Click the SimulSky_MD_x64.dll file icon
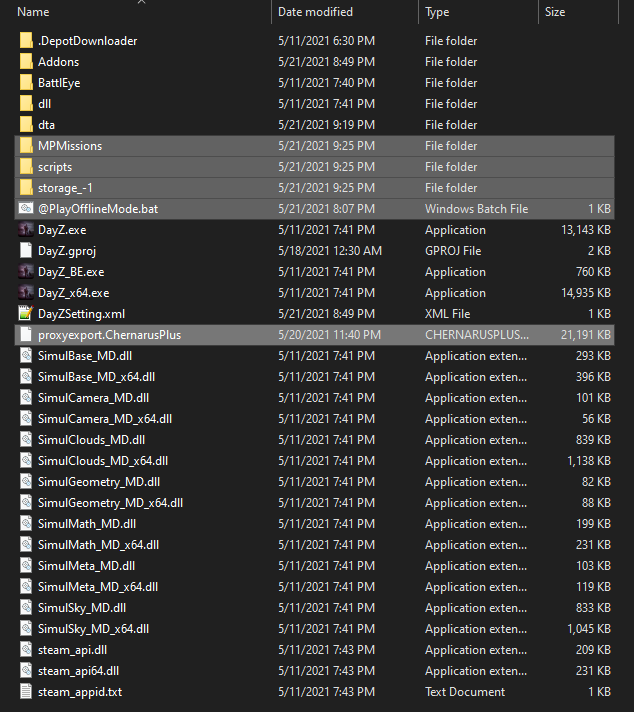Screen dimensions: 634x712 pos(26,628)
